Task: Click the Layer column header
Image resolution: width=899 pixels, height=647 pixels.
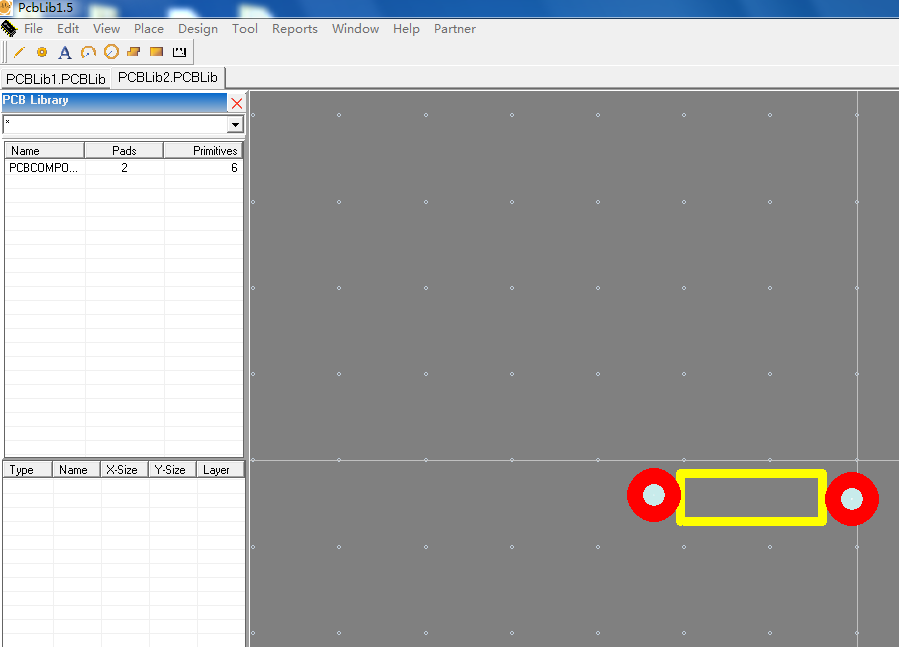Action: coord(217,470)
